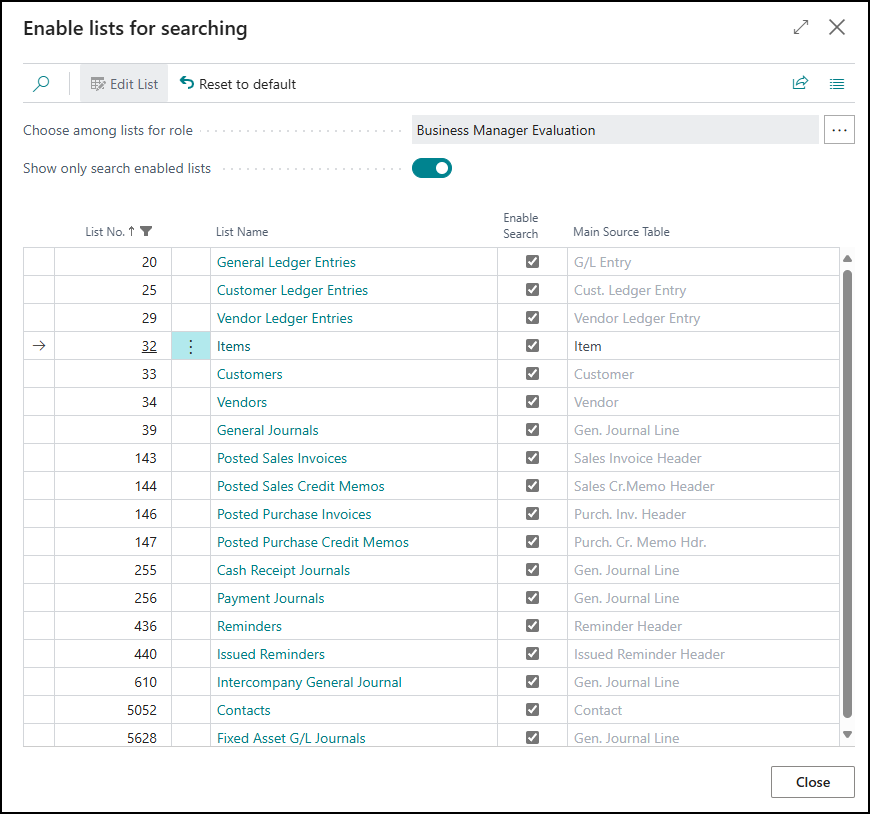Open the Contacts list link
The image size is (870, 814).
[x=243, y=710]
